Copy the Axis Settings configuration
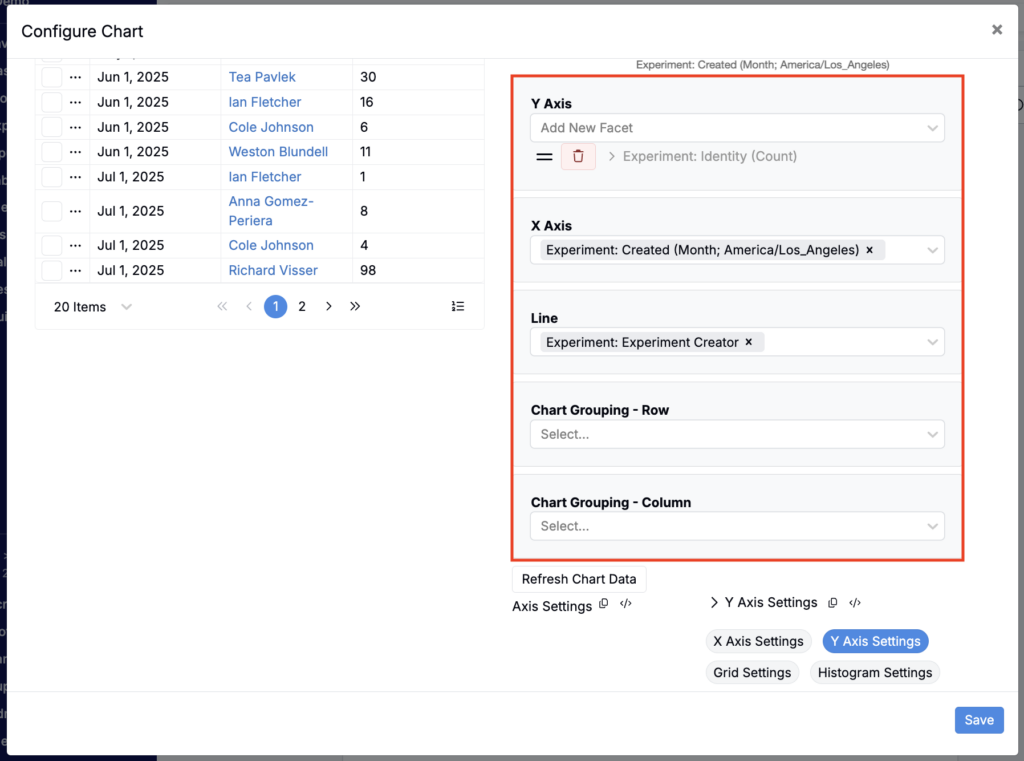This screenshot has width=1024, height=761. click(x=603, y=604)
